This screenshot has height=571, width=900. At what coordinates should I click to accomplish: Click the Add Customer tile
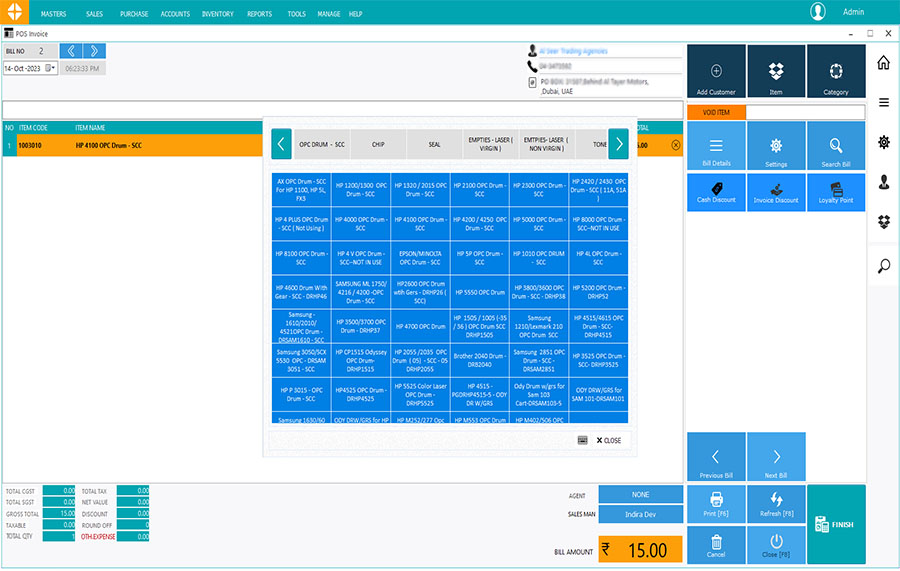pos(716,71)
